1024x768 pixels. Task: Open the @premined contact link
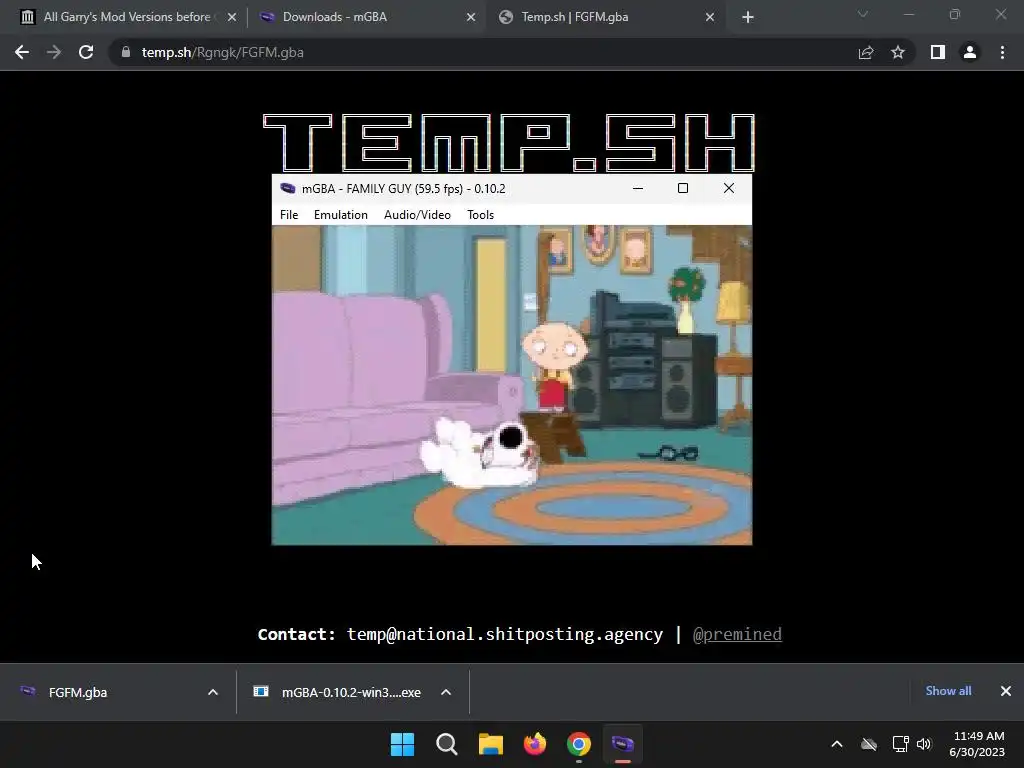(x=737, y=634)
